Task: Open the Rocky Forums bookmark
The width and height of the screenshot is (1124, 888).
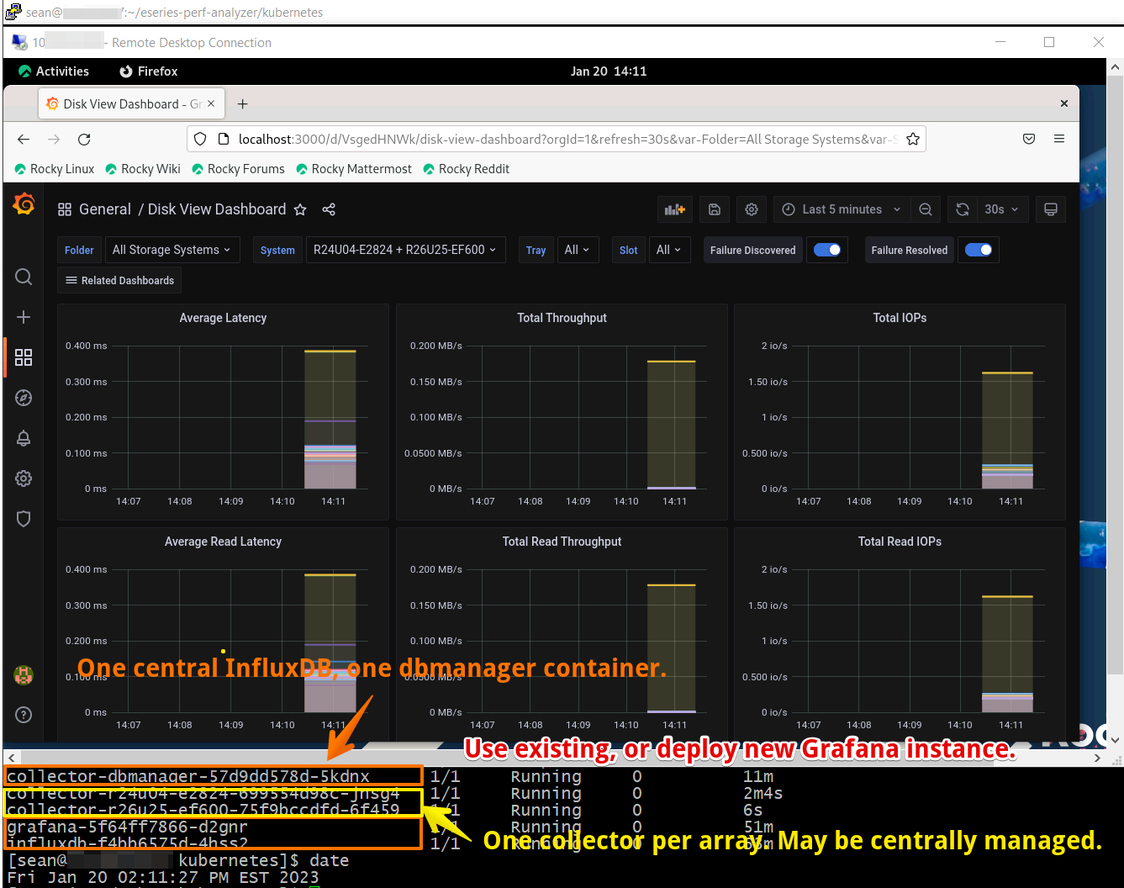Action: (x=237, y=168)
